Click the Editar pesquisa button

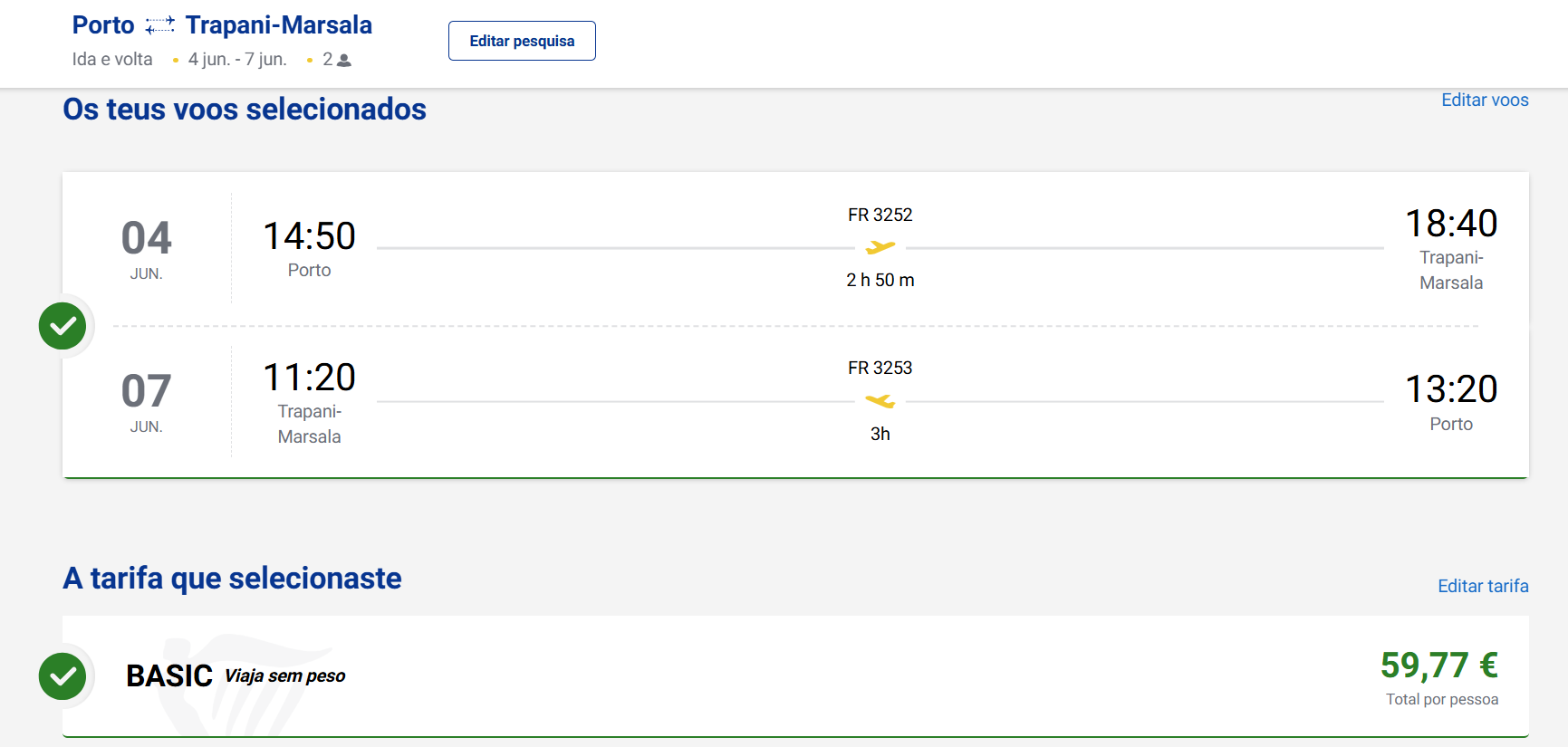(522, 41)
